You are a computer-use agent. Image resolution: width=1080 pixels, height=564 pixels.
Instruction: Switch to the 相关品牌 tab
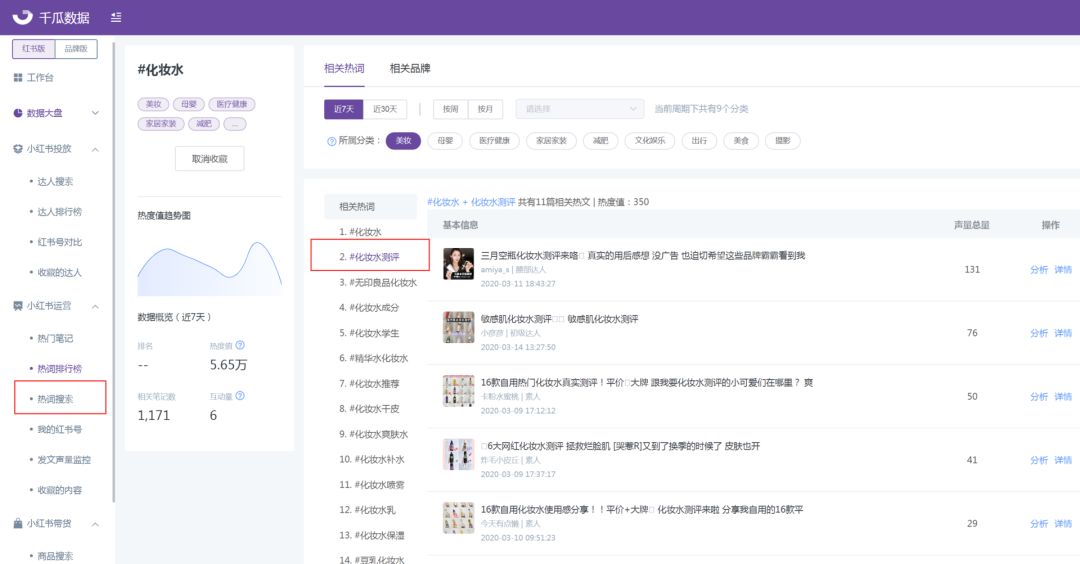[410, 68]
